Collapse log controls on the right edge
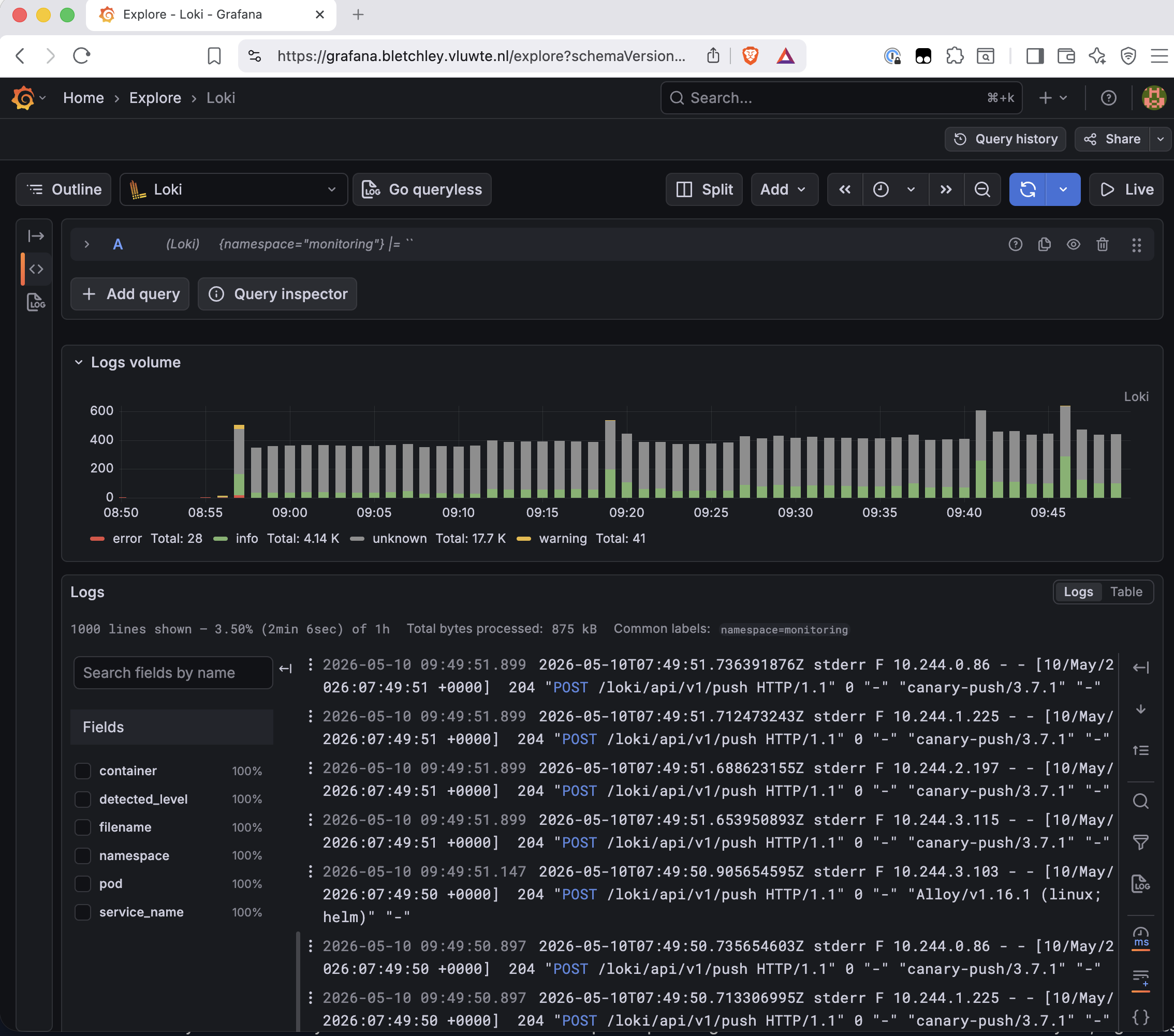The height and width of the screenshot is (1036, 1174). (1140, 668)
